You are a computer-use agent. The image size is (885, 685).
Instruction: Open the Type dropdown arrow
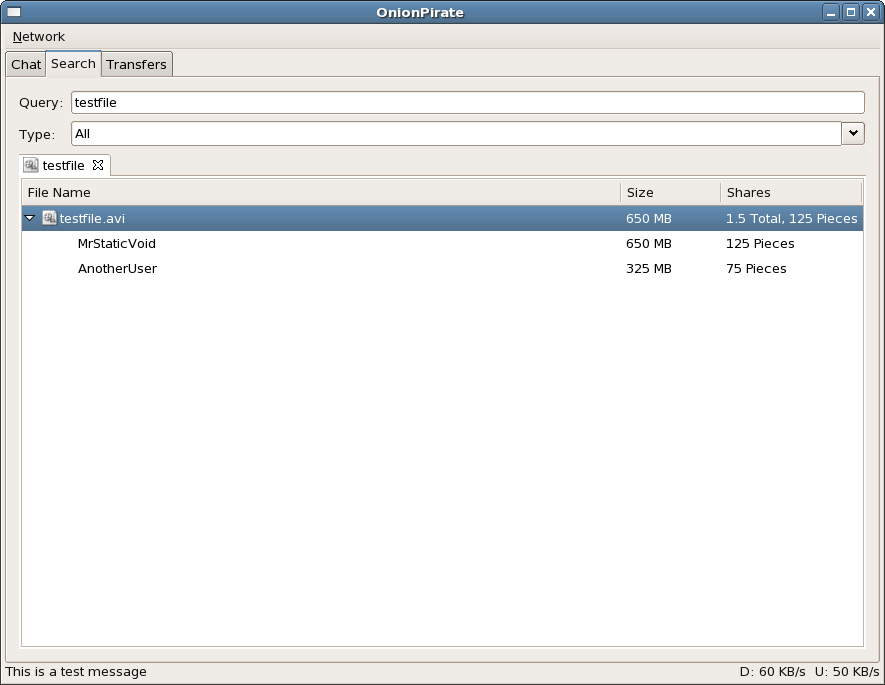coord(853,133)
